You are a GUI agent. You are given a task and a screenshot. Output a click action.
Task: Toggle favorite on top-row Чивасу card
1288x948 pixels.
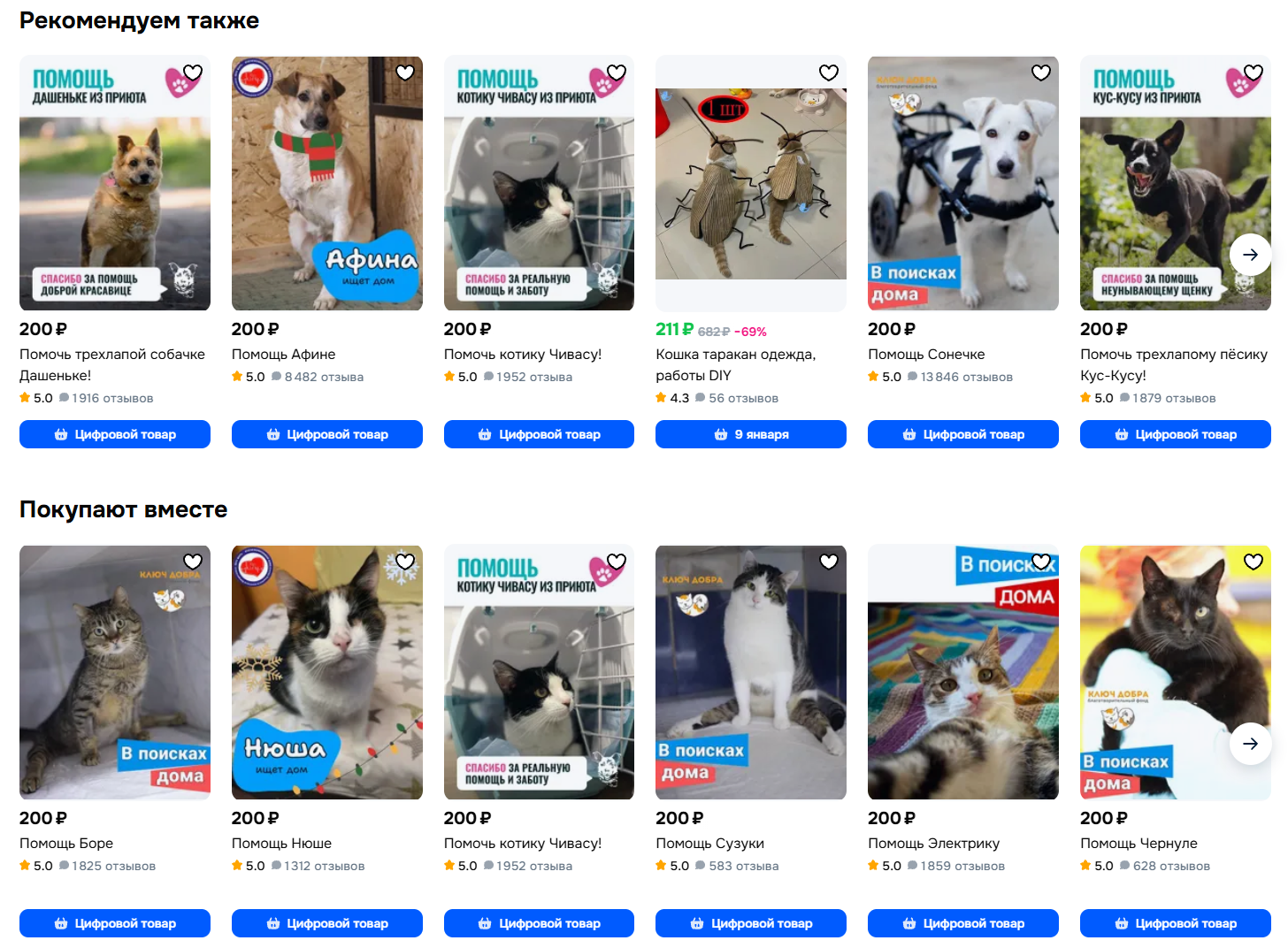[617, 73]
